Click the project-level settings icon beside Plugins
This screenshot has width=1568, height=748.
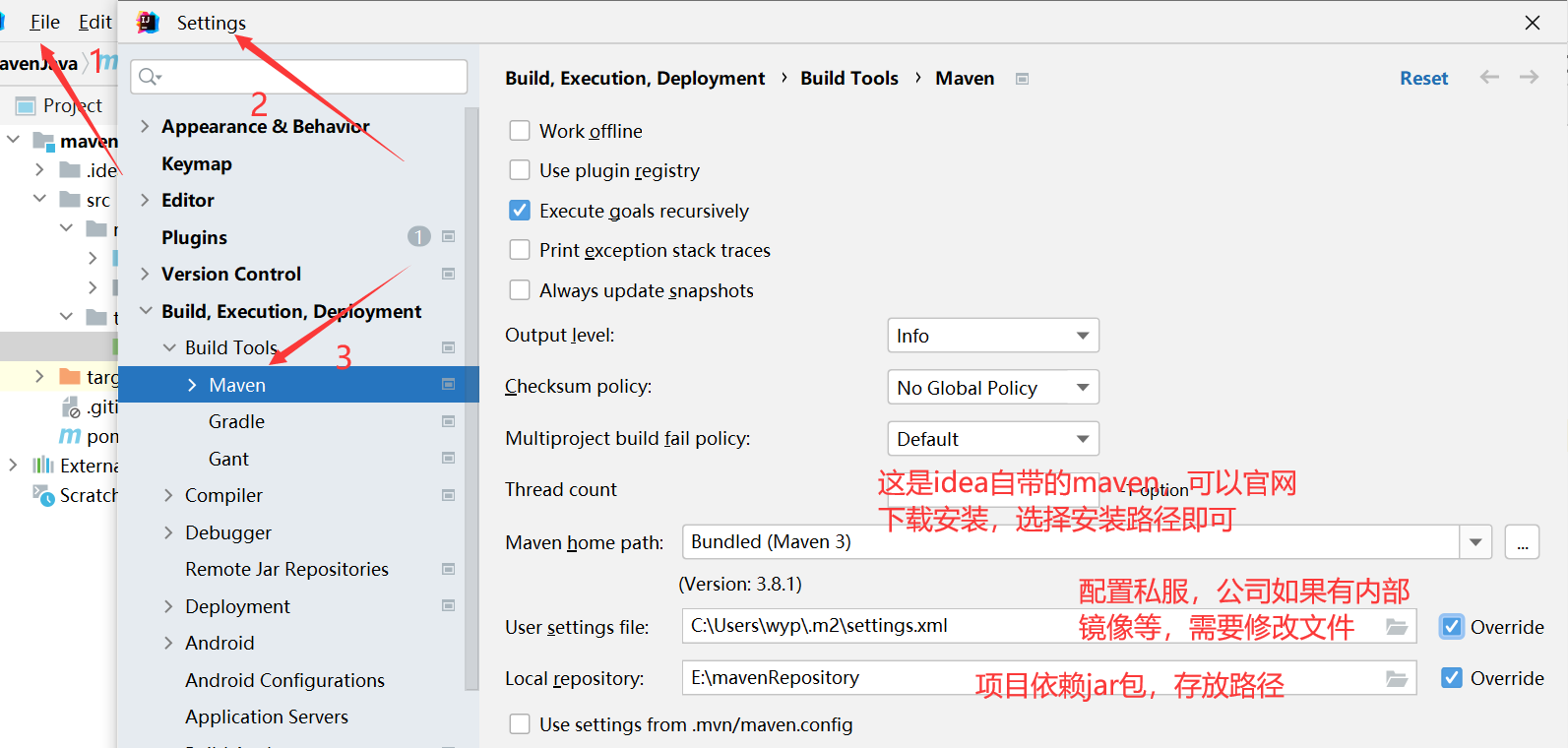point(449,236)
